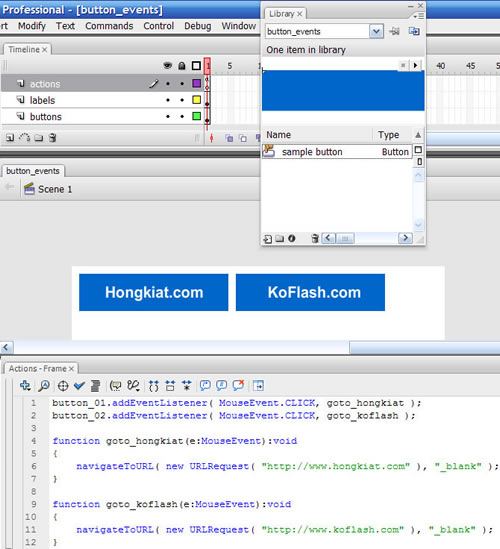
Task: Open the Debug options icon
Action: pos(133,386)
